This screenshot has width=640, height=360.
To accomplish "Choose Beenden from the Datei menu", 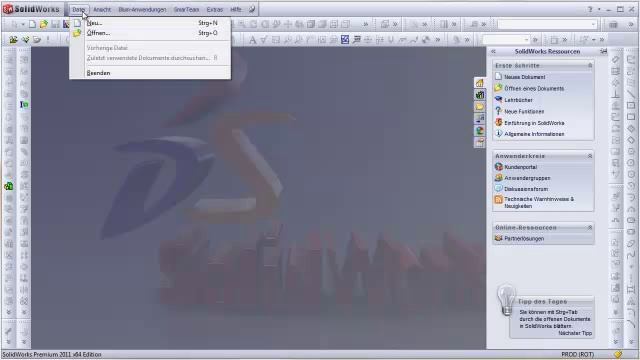I will pos(150,73).
